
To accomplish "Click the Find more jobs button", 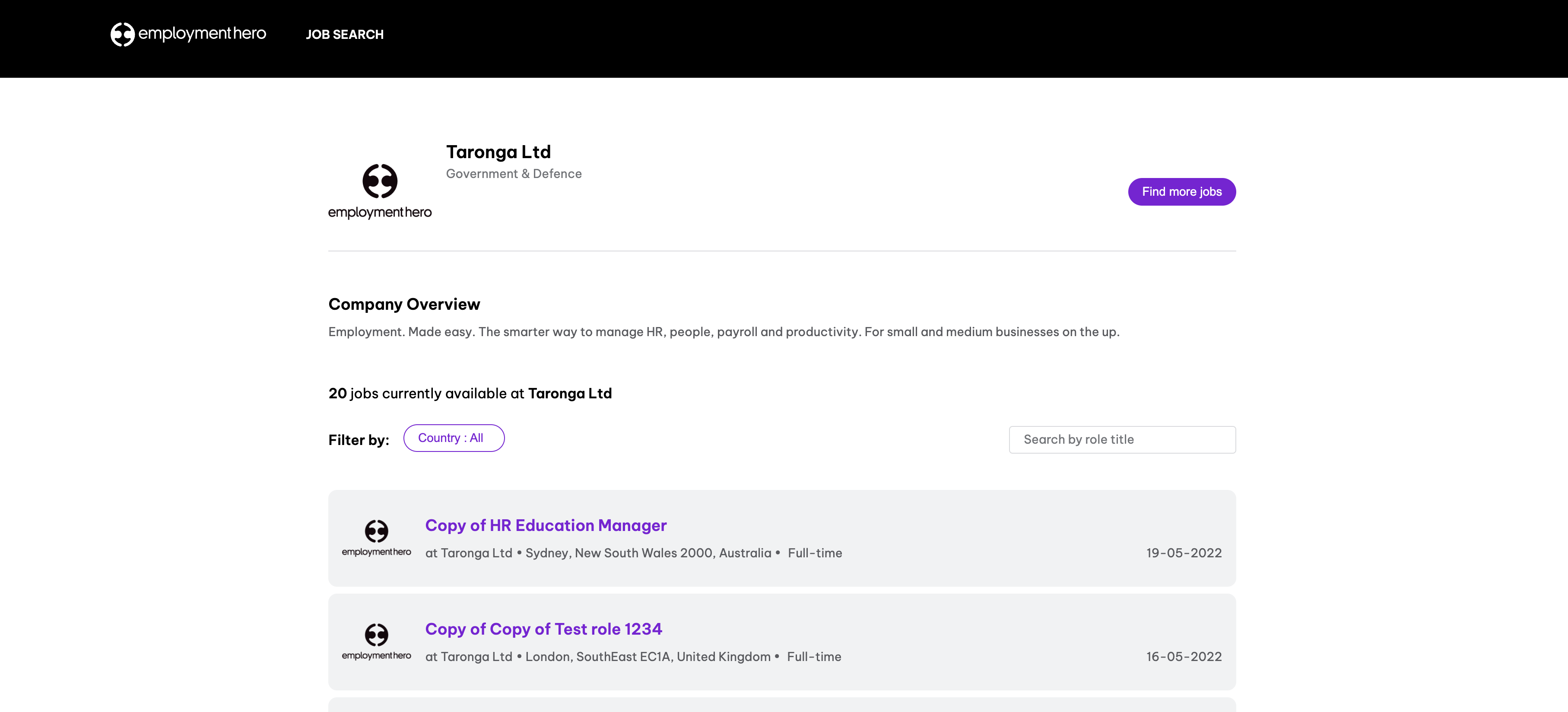I will (x=1181, y=192).
